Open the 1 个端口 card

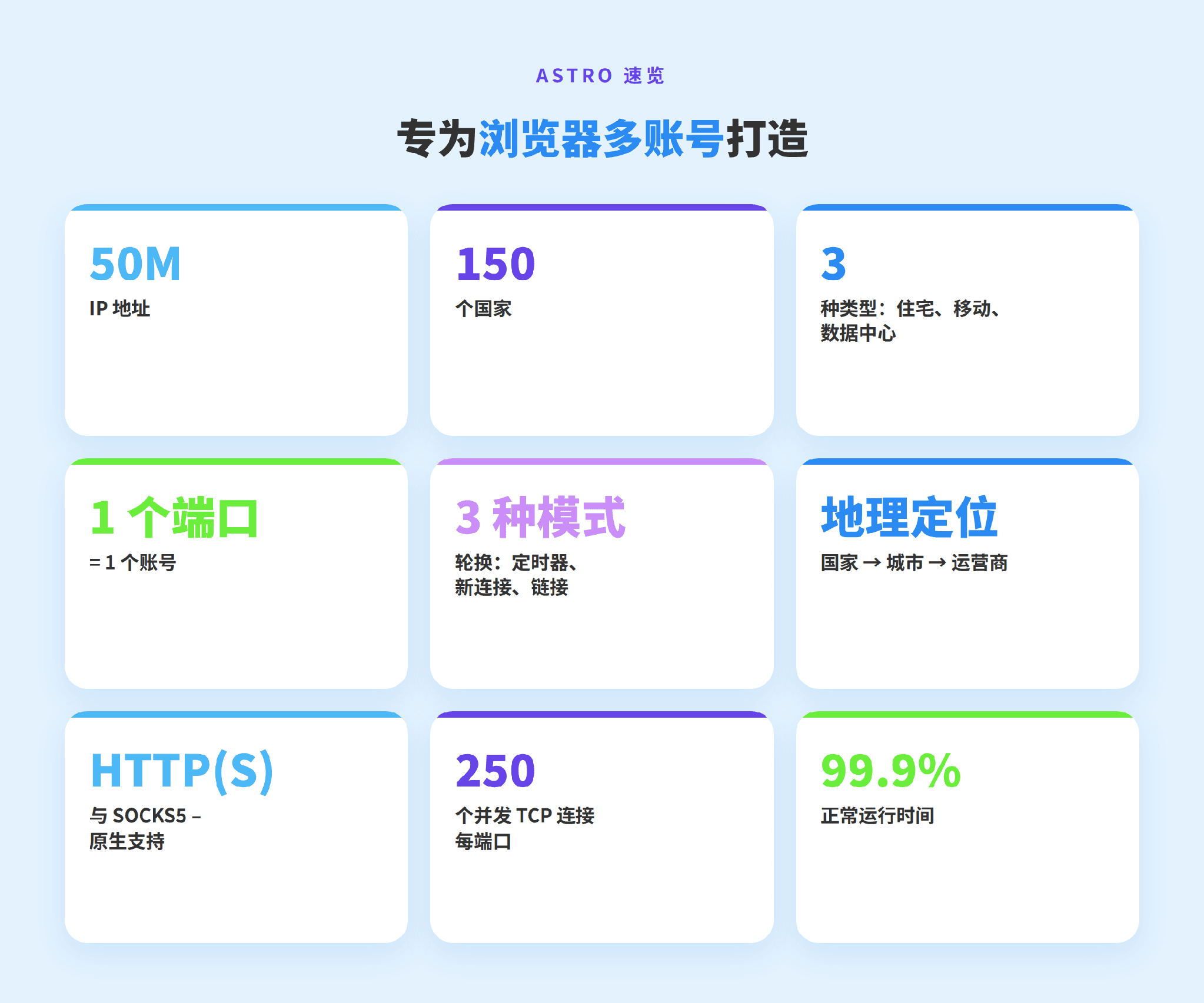236,574
